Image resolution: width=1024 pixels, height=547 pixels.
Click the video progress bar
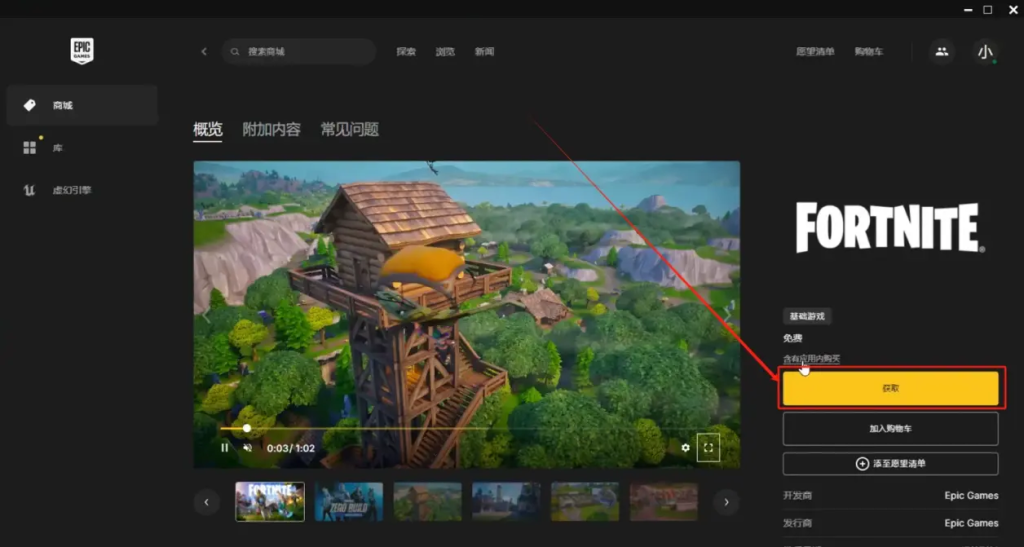(x=466, y=428)
